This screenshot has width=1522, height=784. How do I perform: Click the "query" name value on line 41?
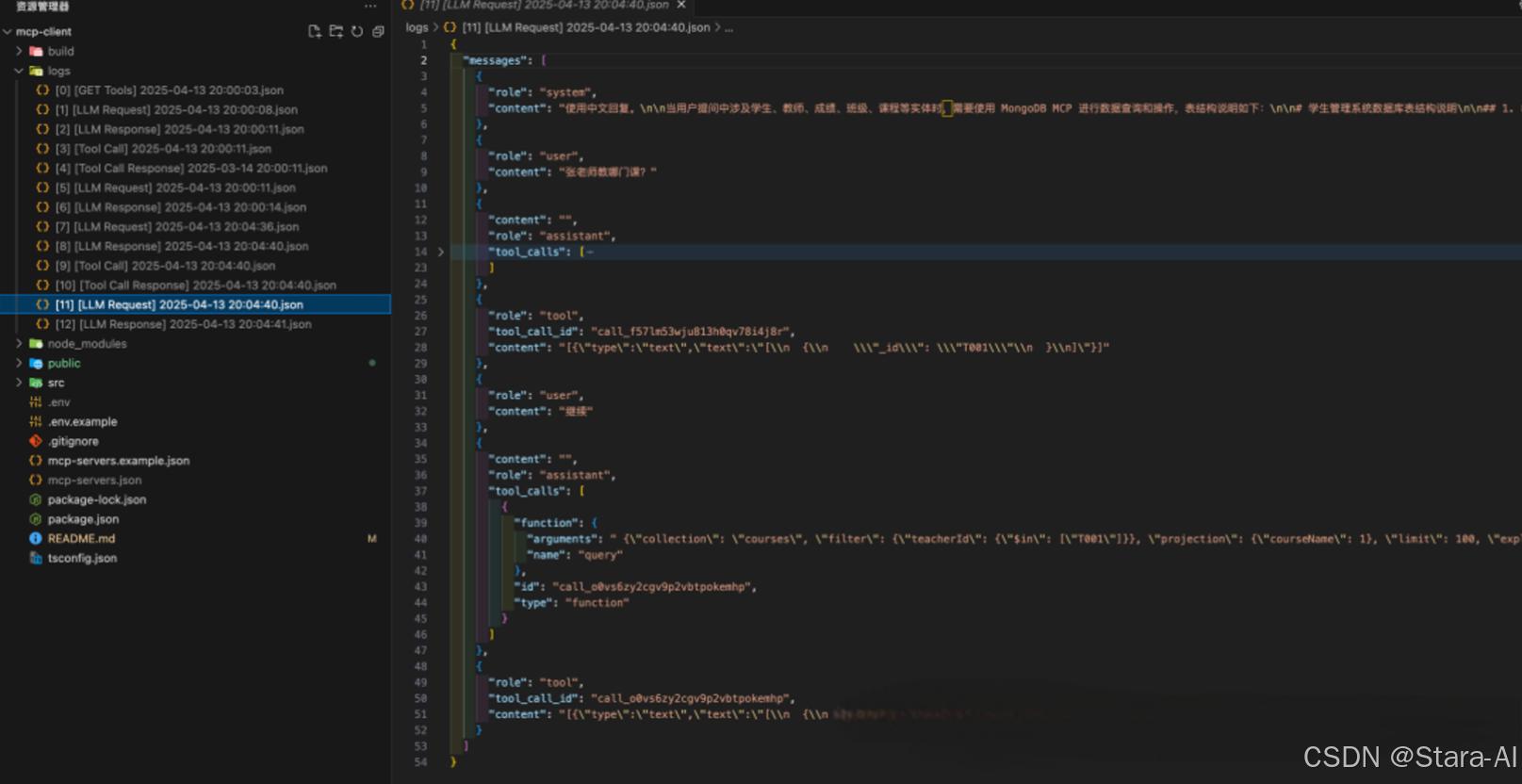pos(599,555)
